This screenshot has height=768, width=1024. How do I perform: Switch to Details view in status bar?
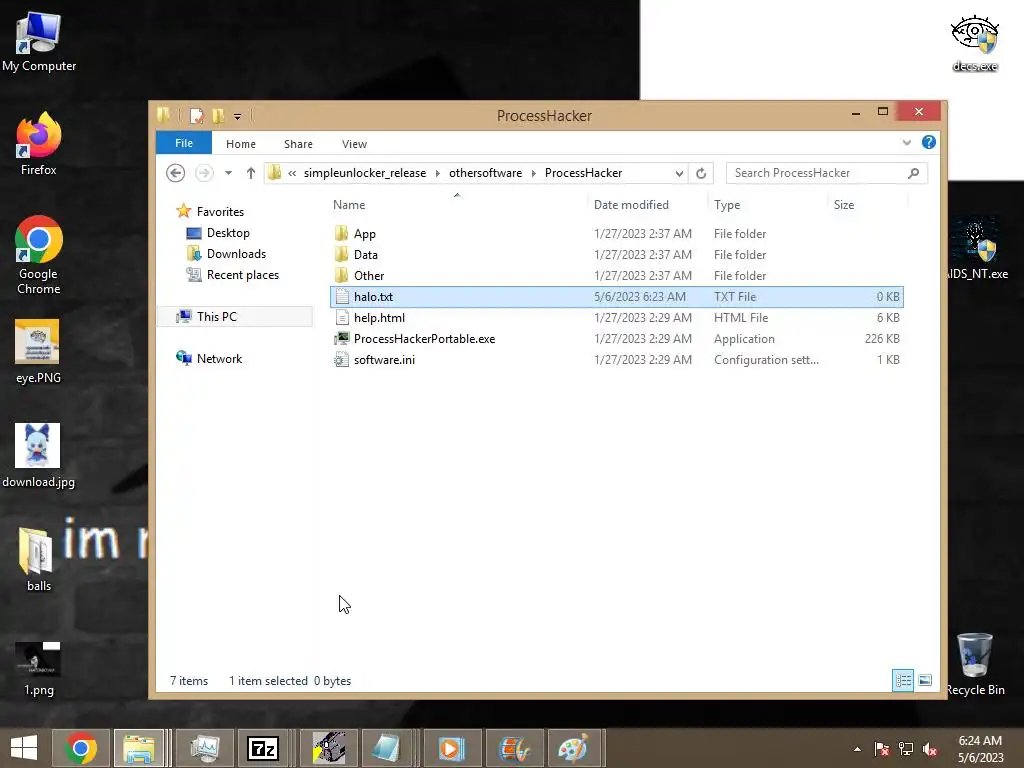(903, 680)
